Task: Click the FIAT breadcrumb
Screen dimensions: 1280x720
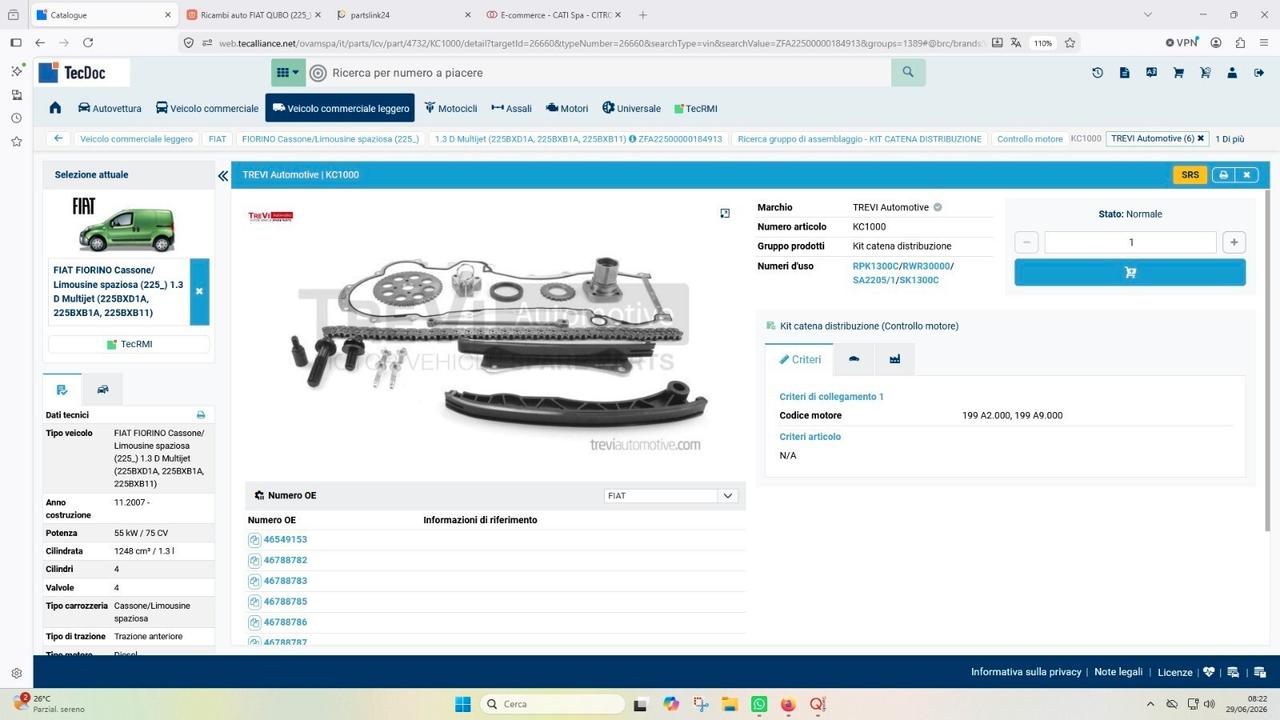Action: [x=217, y=139]
